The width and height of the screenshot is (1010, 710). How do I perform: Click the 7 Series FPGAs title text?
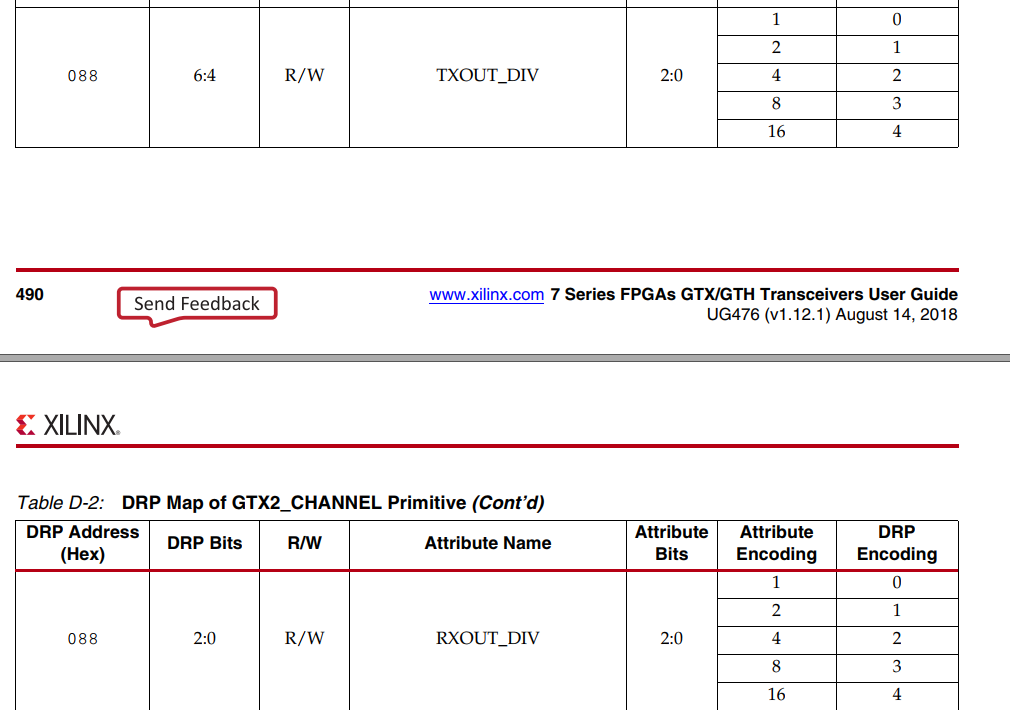point(753,294)
